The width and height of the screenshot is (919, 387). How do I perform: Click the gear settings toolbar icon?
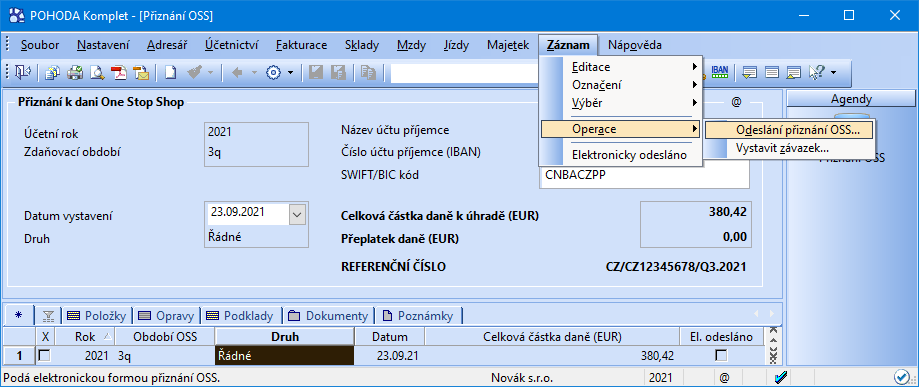pos(273,73)
